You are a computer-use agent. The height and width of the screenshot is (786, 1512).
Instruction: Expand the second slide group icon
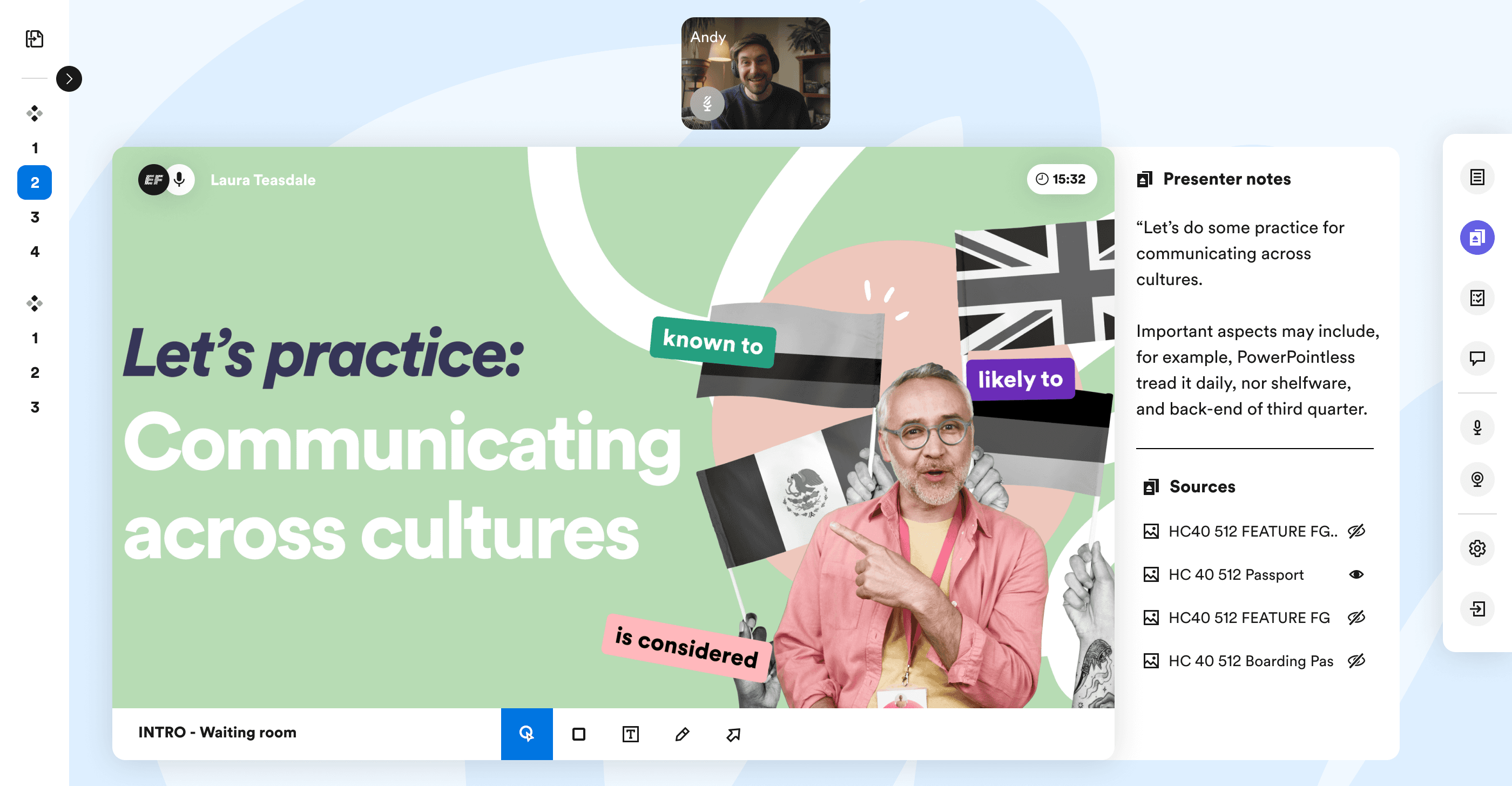[35, 303]
